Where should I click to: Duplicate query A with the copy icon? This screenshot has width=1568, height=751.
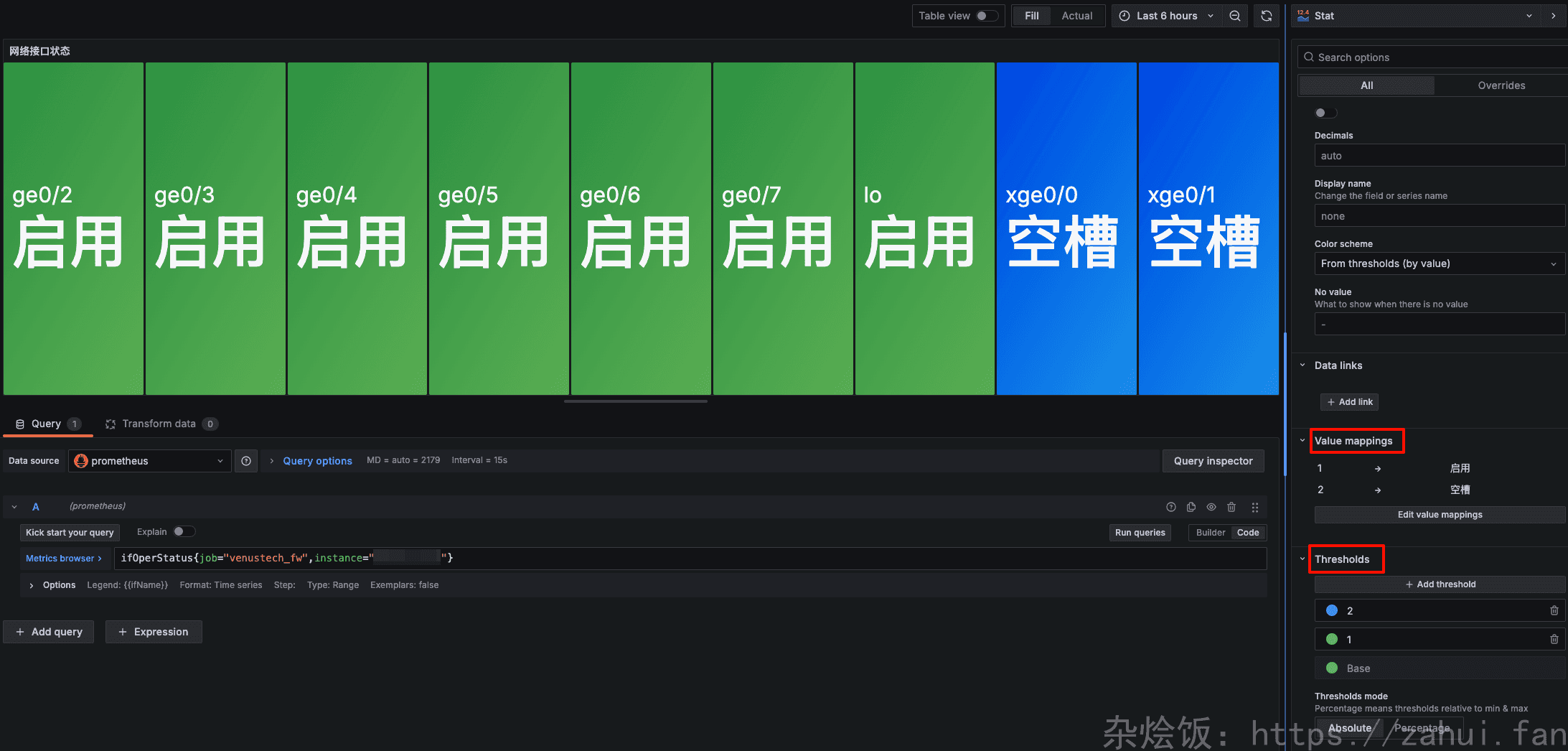(1191, 507)
